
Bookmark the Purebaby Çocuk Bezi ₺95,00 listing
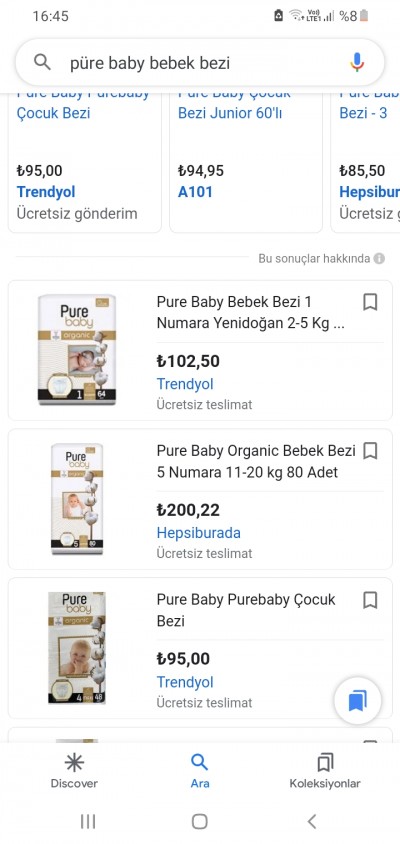pyautogui.click(x=370, y=600)
